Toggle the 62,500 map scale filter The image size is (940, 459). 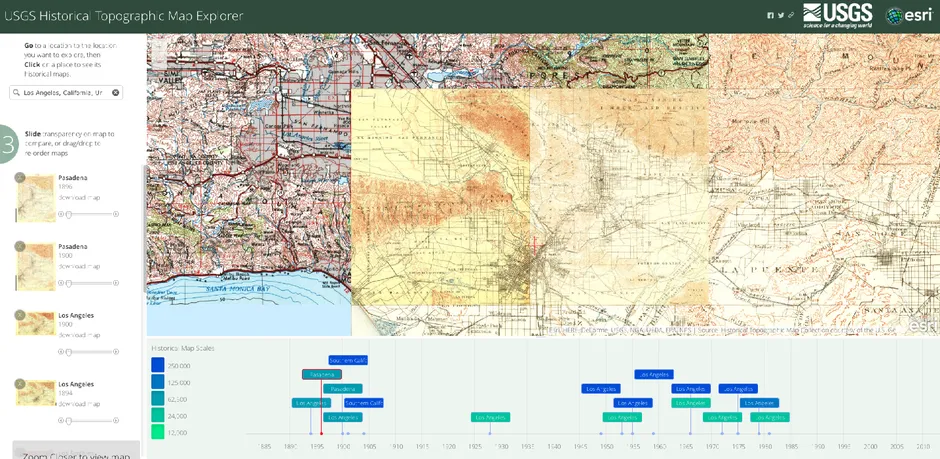point(157,399)
